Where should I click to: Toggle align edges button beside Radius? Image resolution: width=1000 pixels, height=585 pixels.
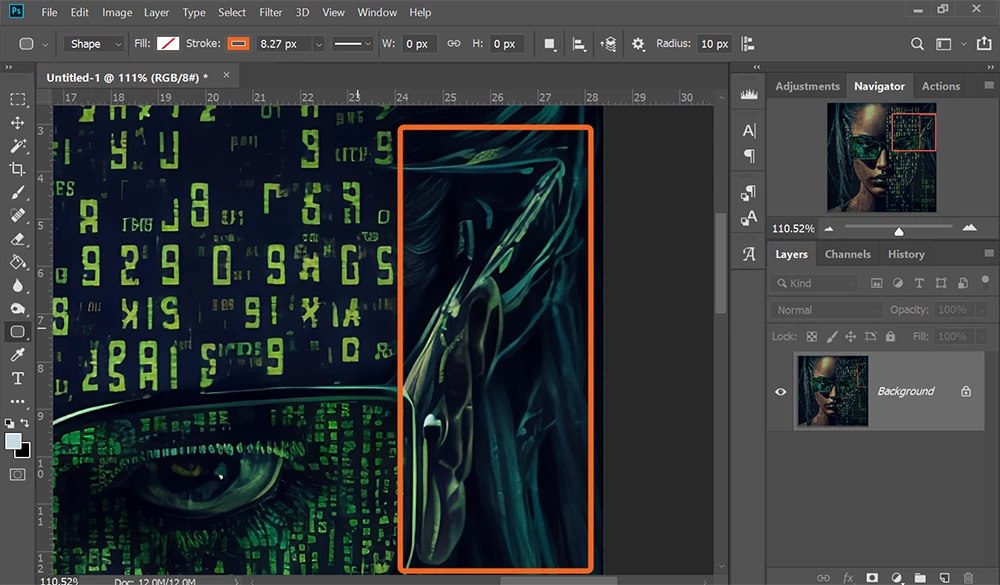pyautogui.click(x=747, y=44)
